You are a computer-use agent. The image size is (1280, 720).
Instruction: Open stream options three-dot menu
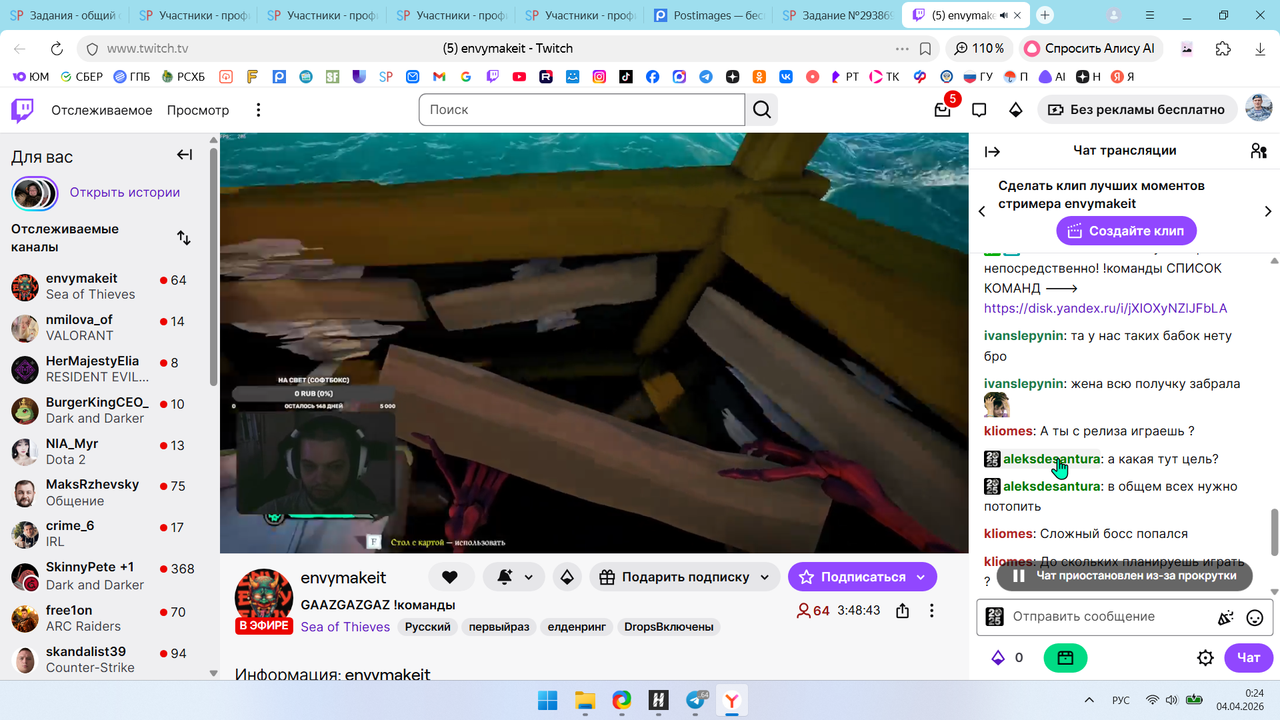tap(932, 610)
